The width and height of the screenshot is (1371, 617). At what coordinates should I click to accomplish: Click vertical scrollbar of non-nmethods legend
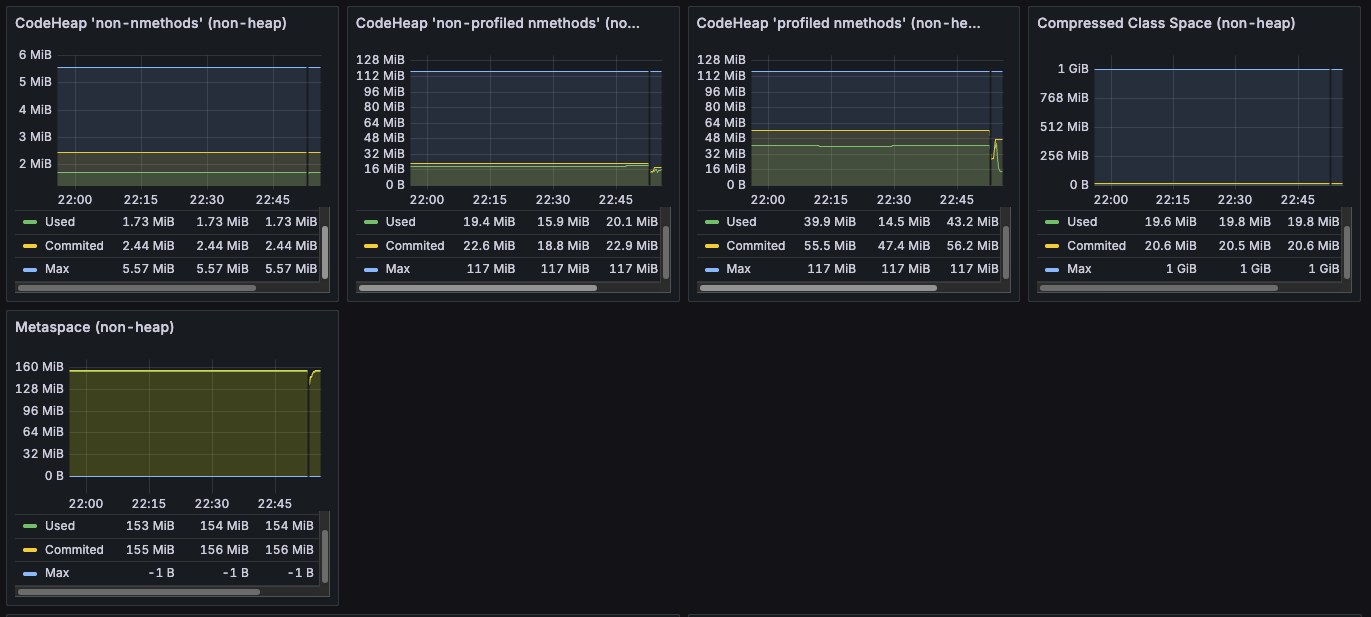pos(325,252)
